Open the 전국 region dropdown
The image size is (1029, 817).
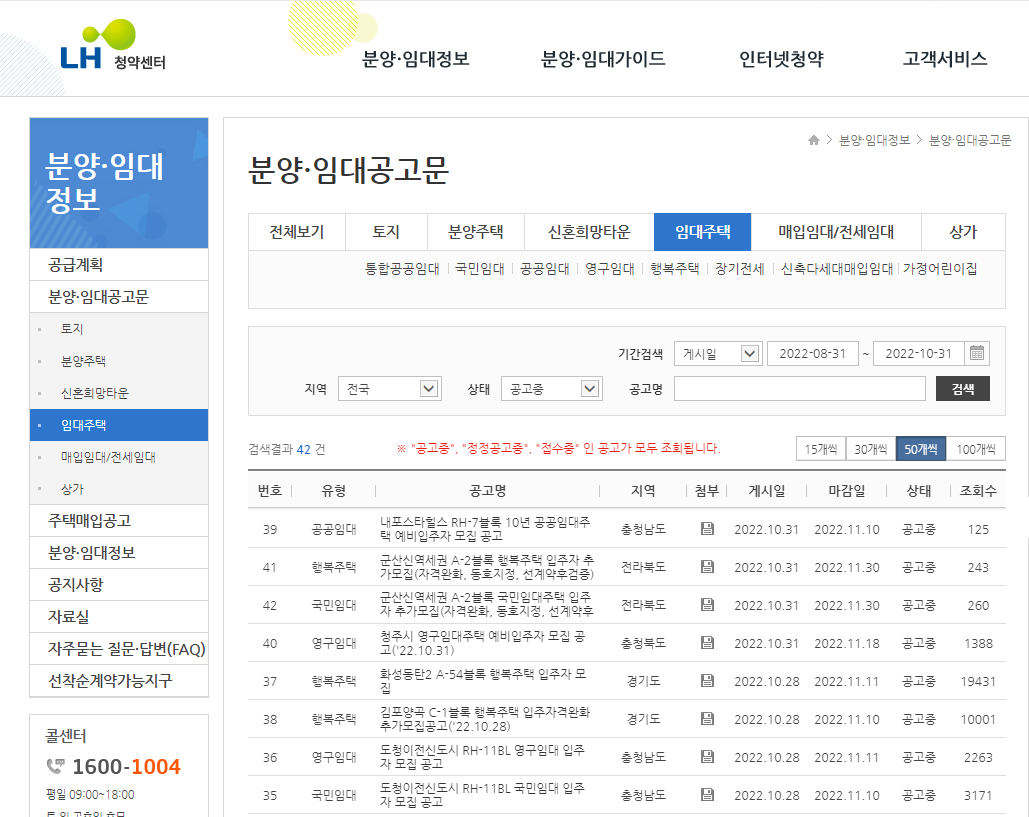[389, 388]
